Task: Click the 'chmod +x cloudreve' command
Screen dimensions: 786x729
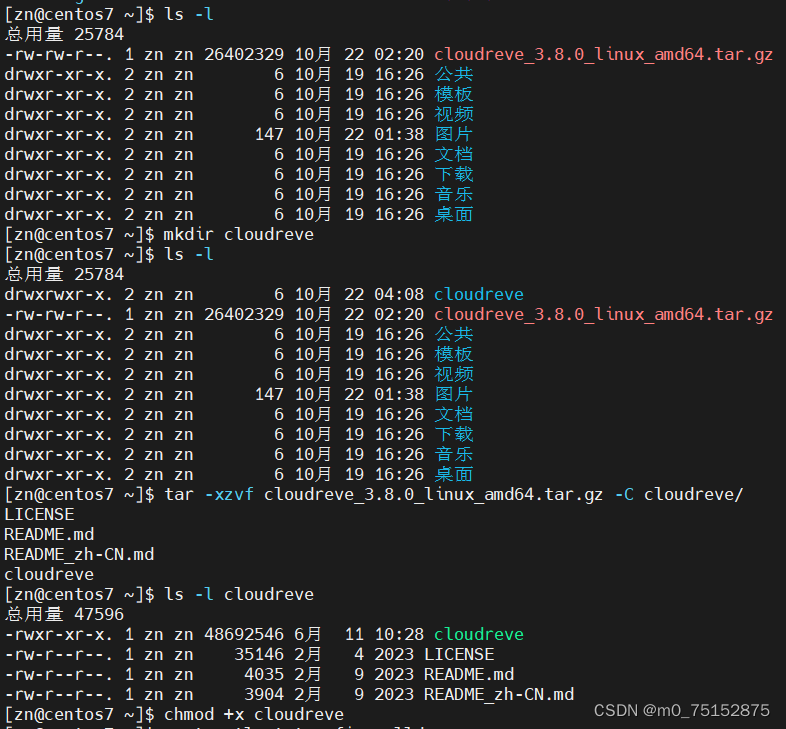Action: (x=254, y=714)
